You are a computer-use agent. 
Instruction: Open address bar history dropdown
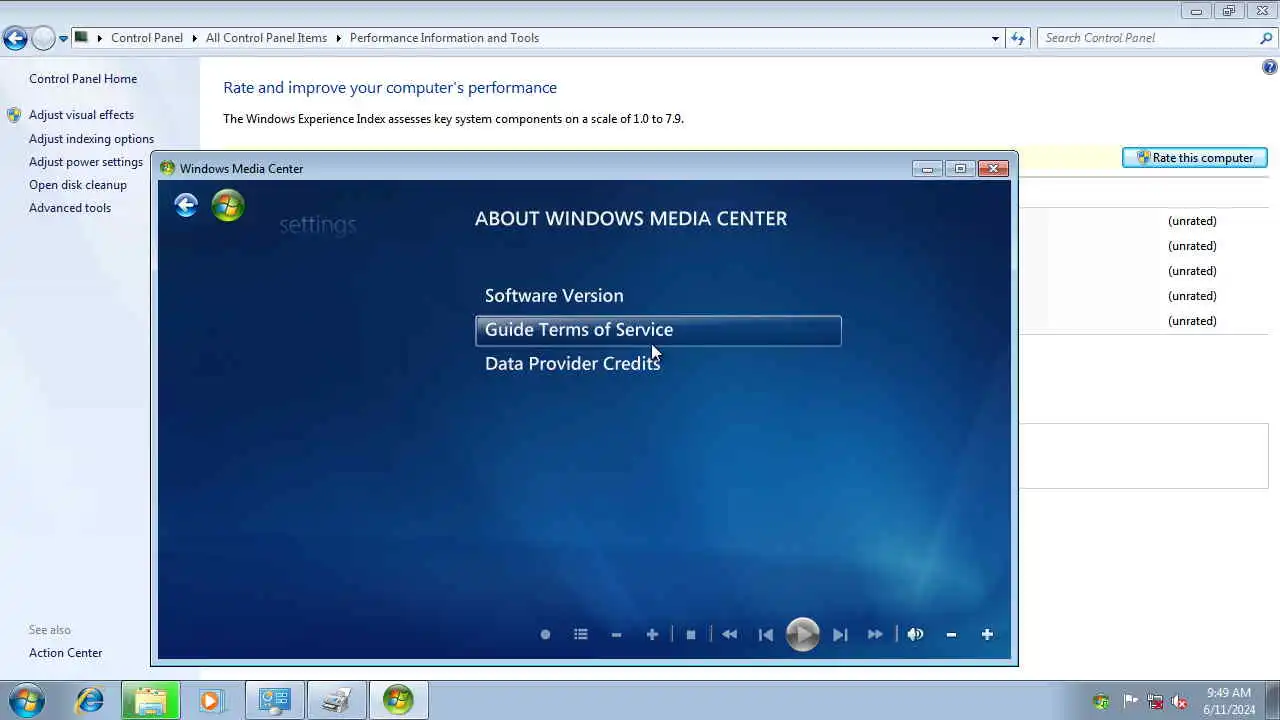click(995, 38)
